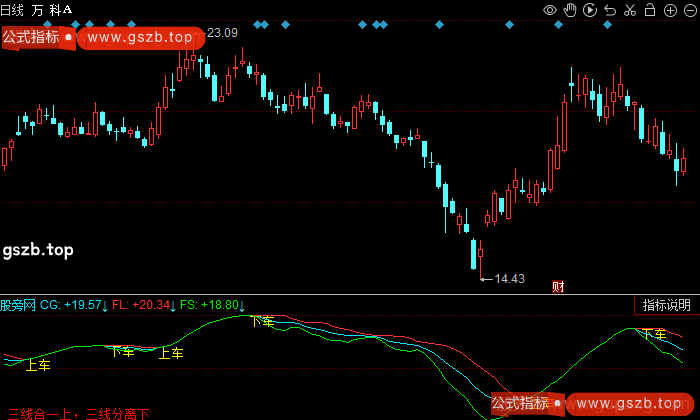
Task: Click the 14.43 low price label
Action: click(510, 278)
